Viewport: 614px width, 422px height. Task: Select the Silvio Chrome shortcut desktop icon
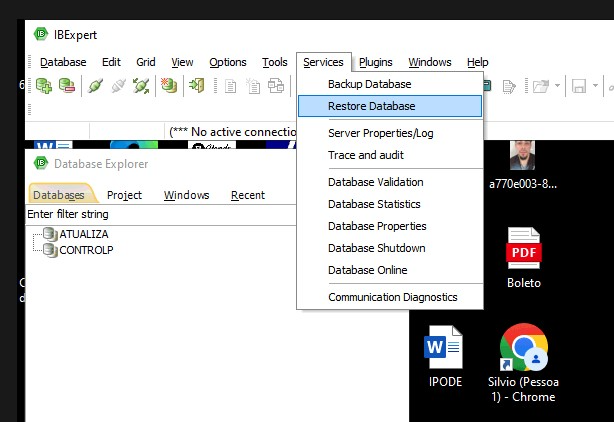(523, 362)
